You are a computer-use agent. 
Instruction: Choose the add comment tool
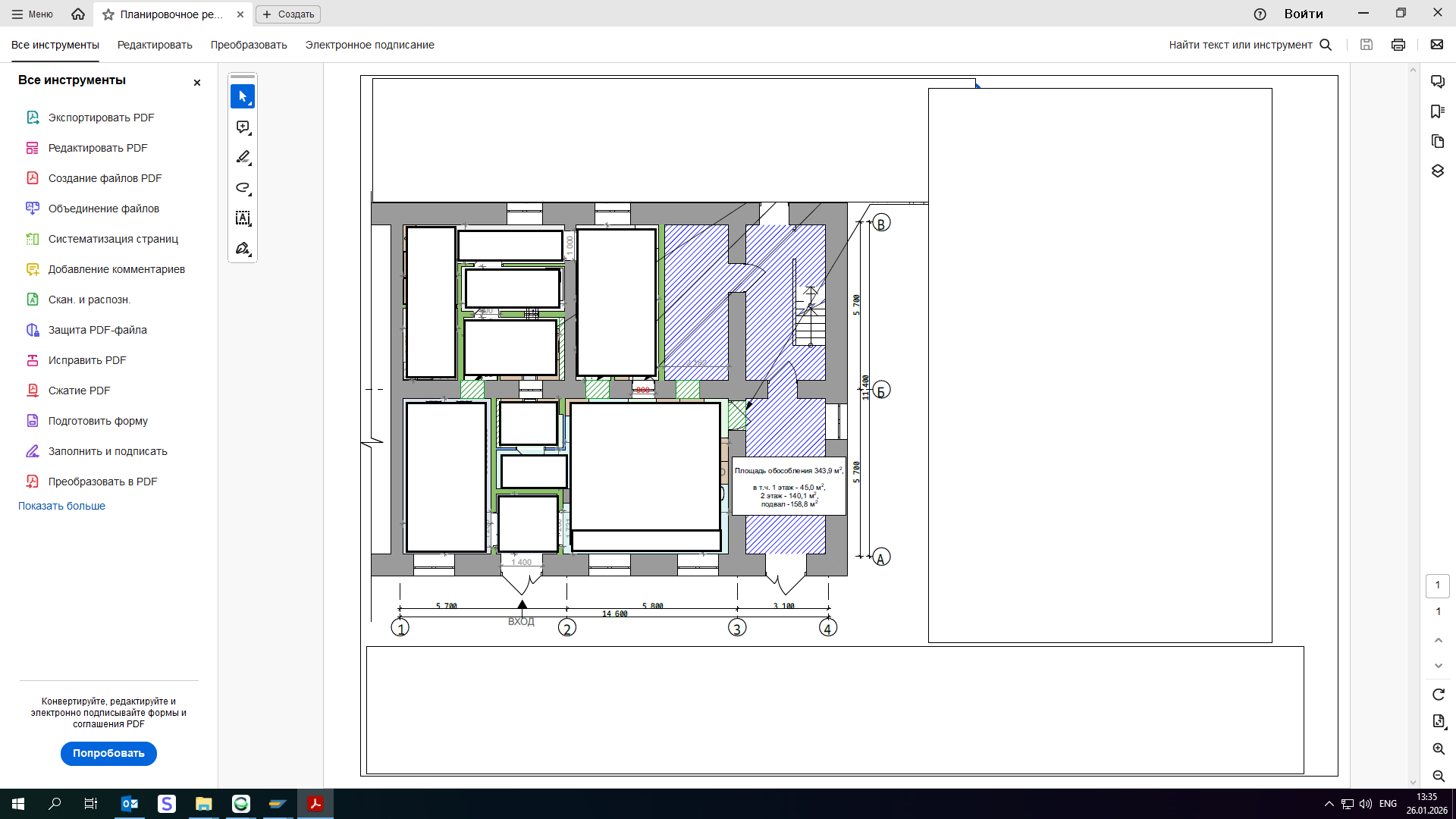pyautogui.click(x=243, y=127)
